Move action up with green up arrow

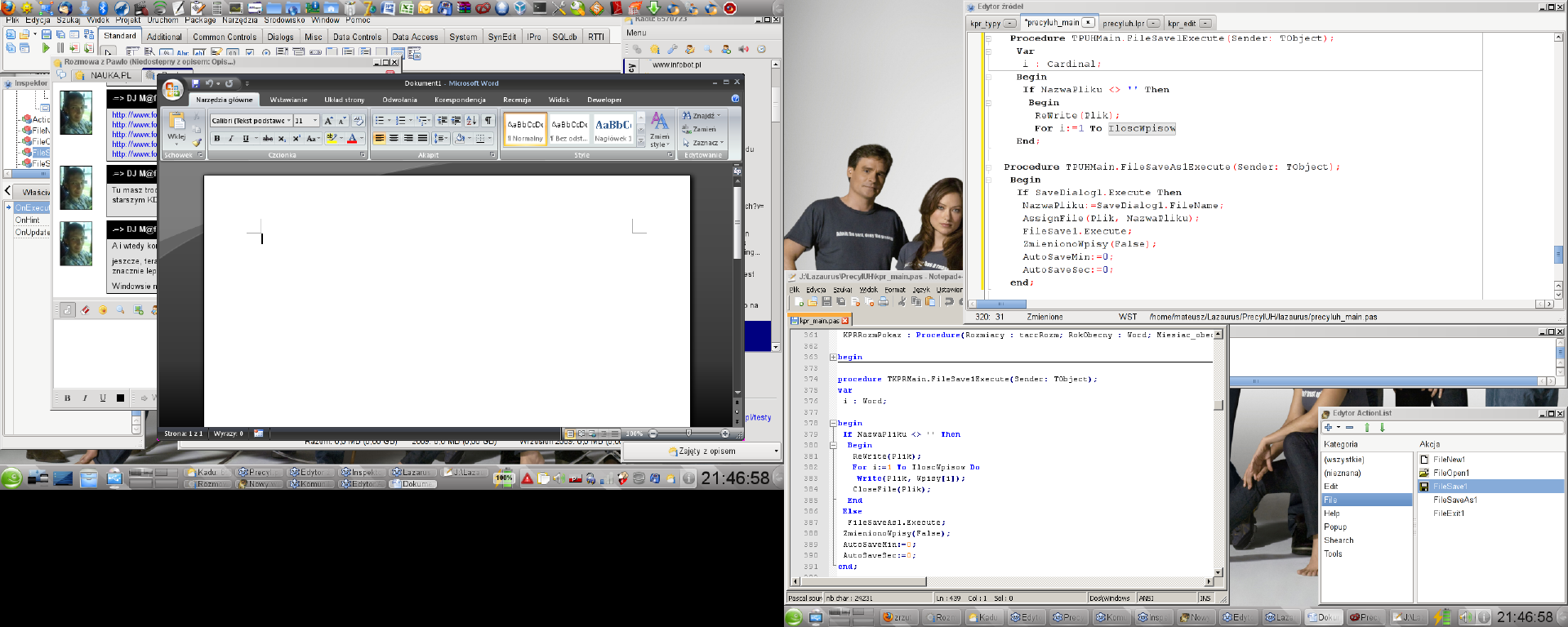1367,427
